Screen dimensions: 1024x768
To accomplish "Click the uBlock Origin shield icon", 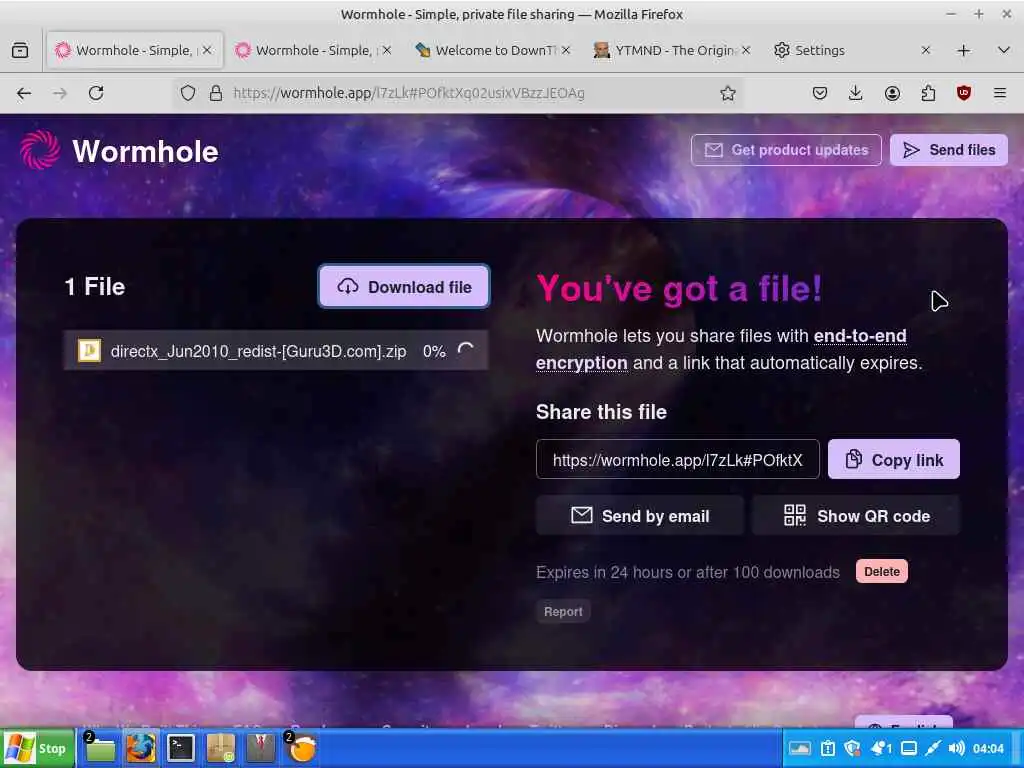I will 964,93.
